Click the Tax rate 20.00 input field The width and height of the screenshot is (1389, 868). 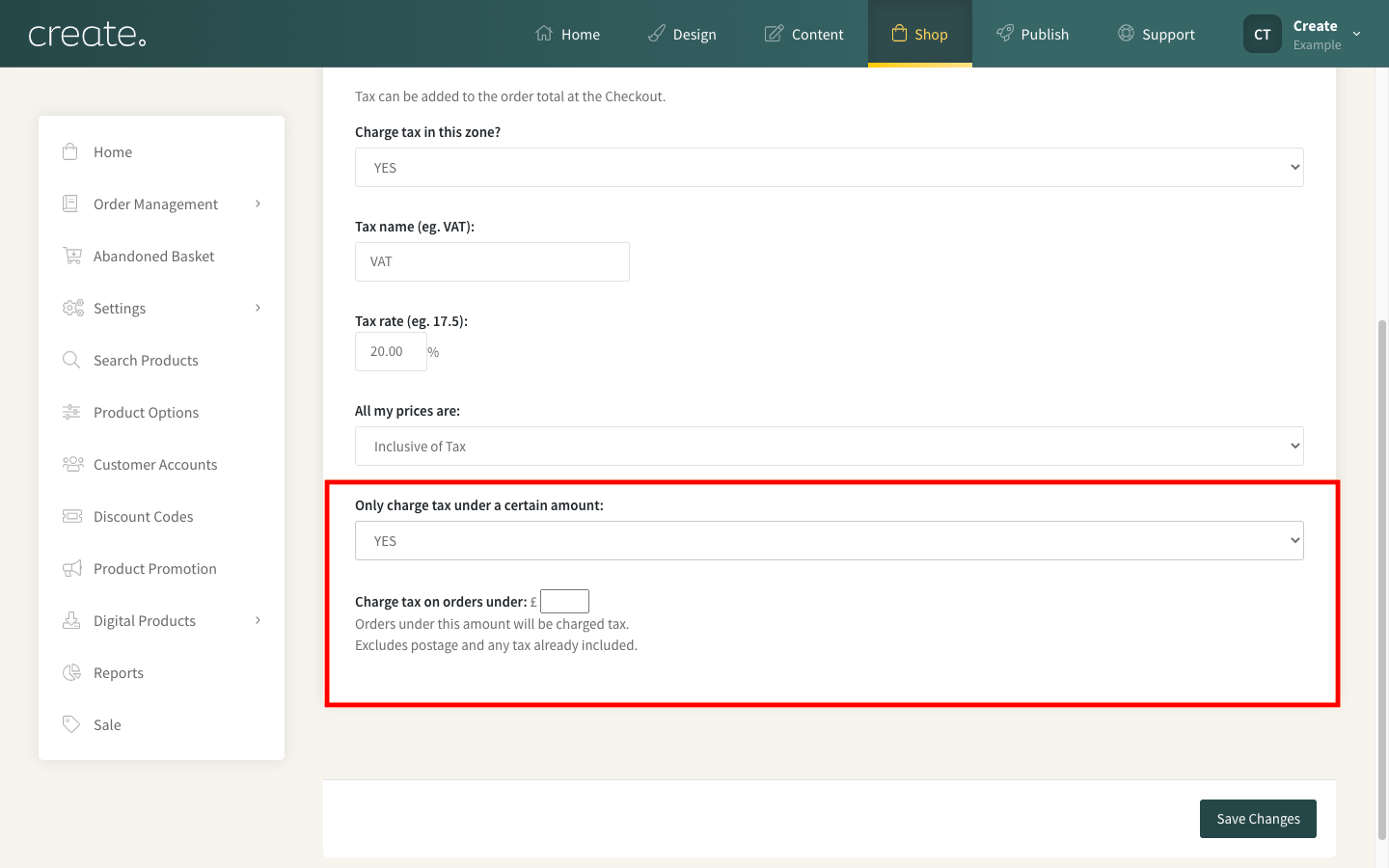point(391,352)
